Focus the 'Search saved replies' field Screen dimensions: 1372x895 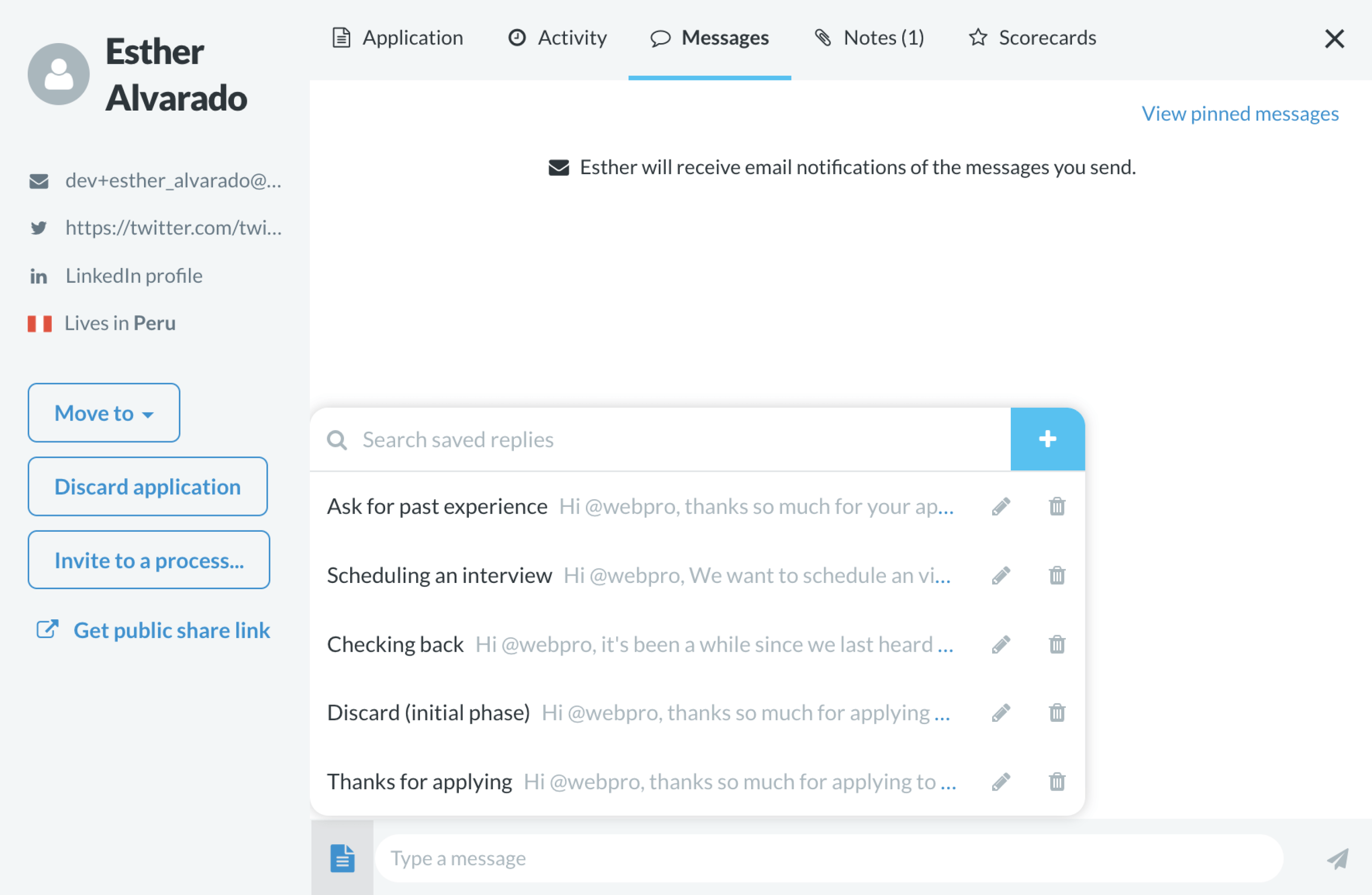tap(660, 439)
